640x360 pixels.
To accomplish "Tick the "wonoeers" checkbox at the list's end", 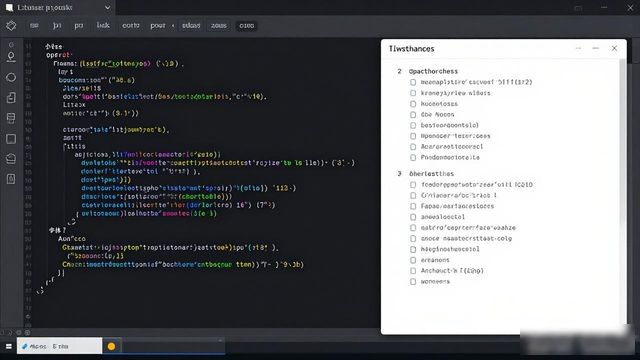I will pyautogui.click(x=413, y=282).
